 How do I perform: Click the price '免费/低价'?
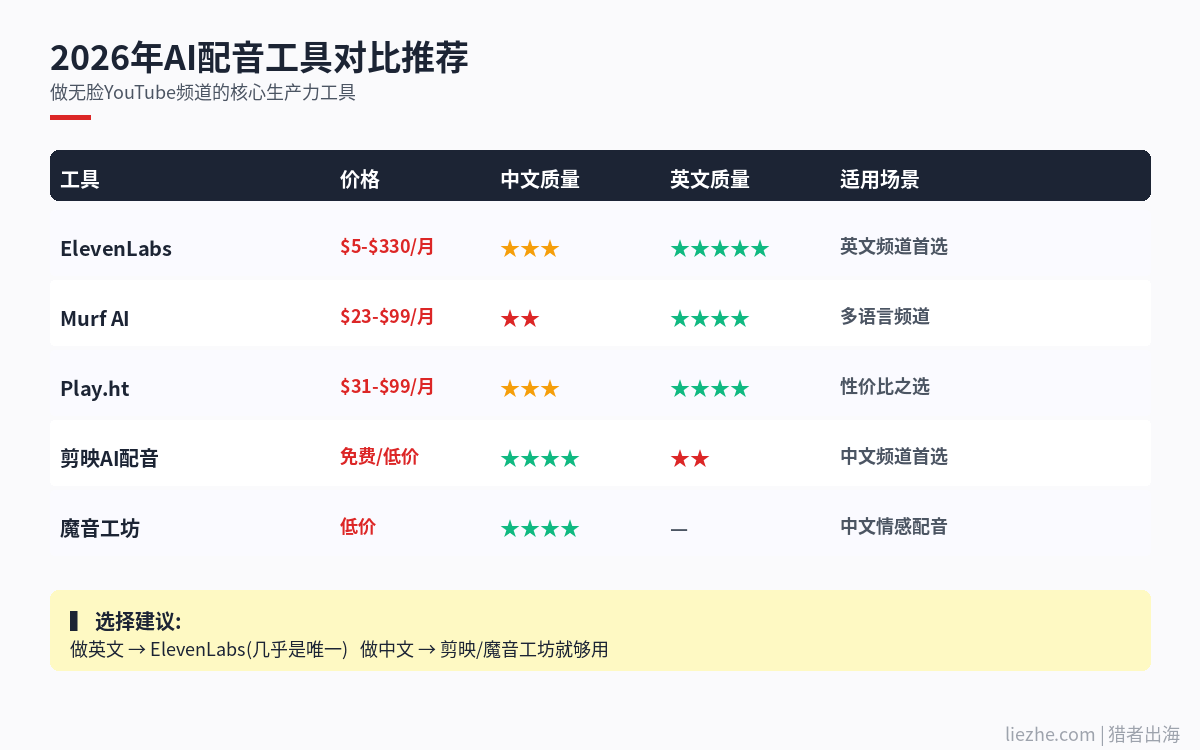(379, 457)
